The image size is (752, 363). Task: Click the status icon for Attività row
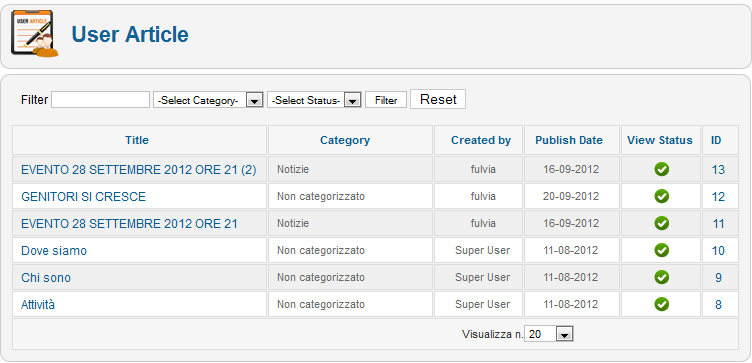tap(661, 304)
